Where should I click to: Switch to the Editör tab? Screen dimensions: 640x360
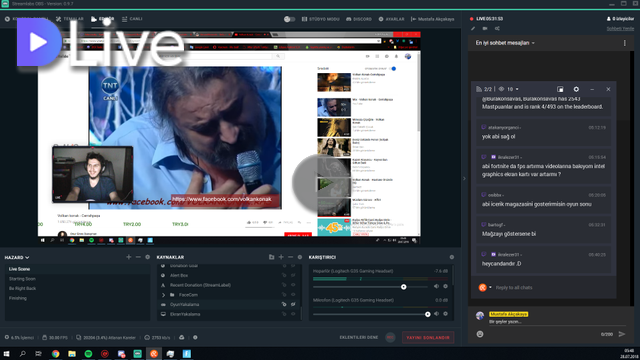pyautogui.click(x=103, y=19)
